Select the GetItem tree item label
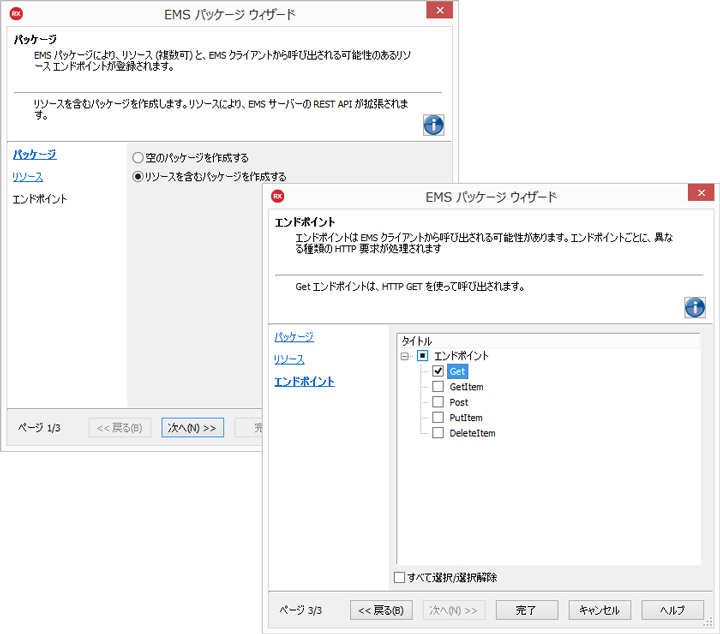The image size is (720, 634). tap(466, 387)
